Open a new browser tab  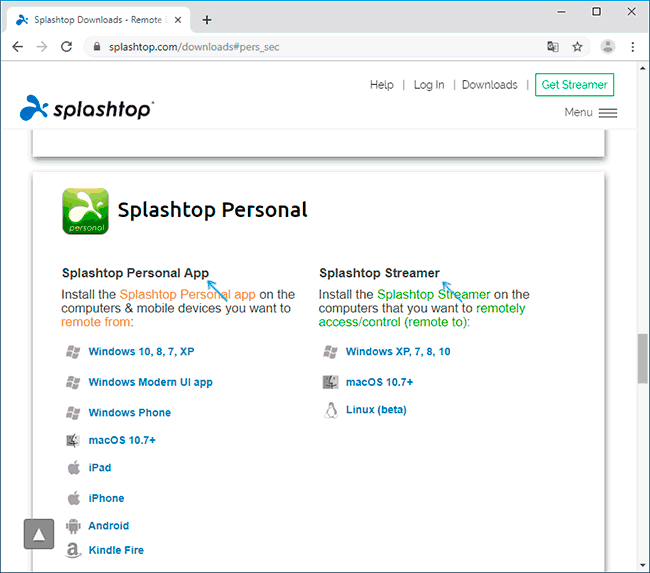tap(207, 19)
